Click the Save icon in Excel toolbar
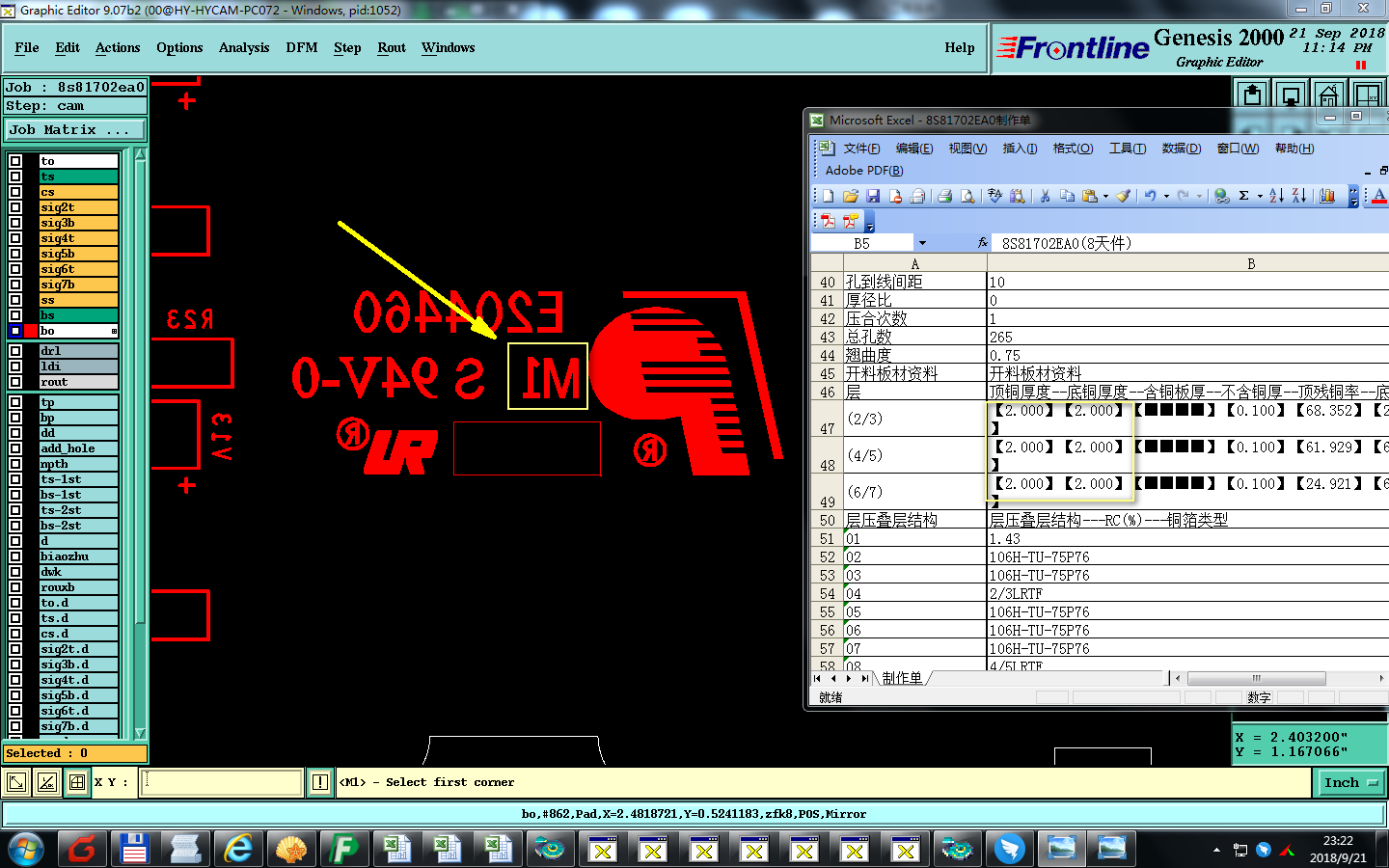Screen dimensions: 1389x868 873,196
